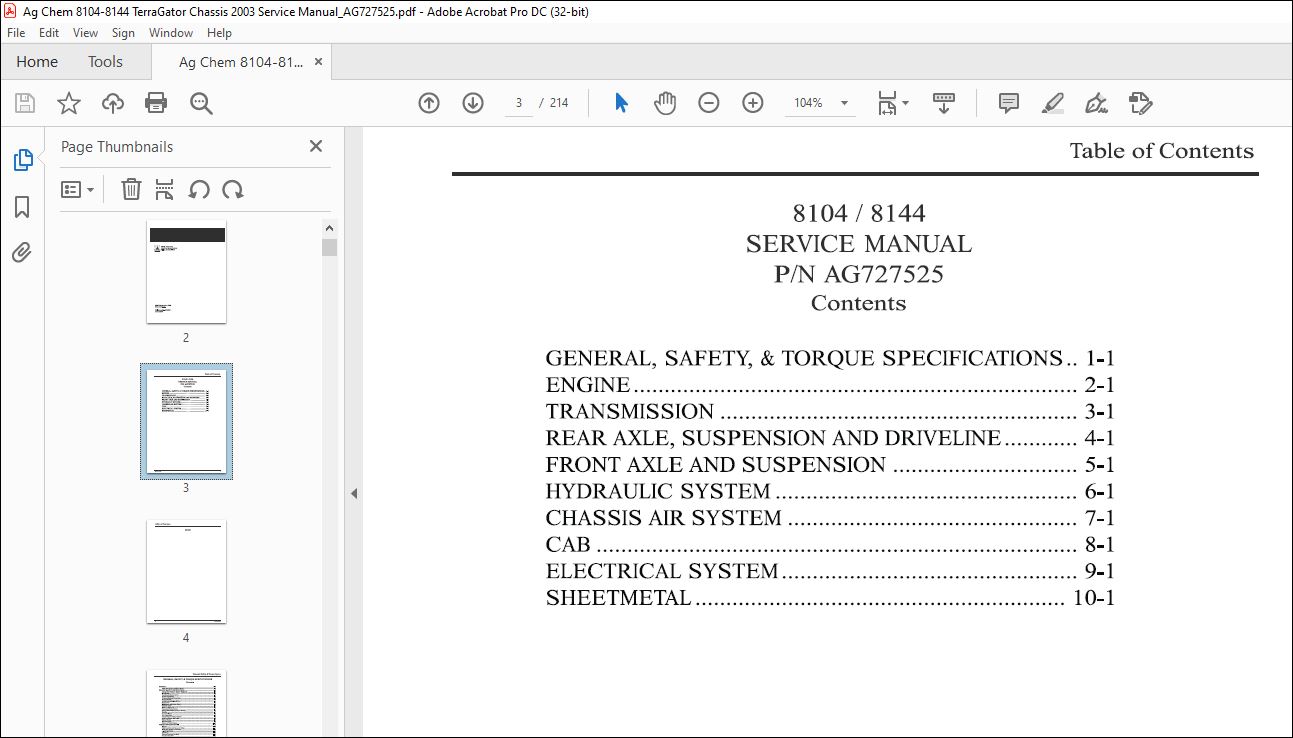
Task: Open the print pages scissor icon
Action: coord(165,189)
